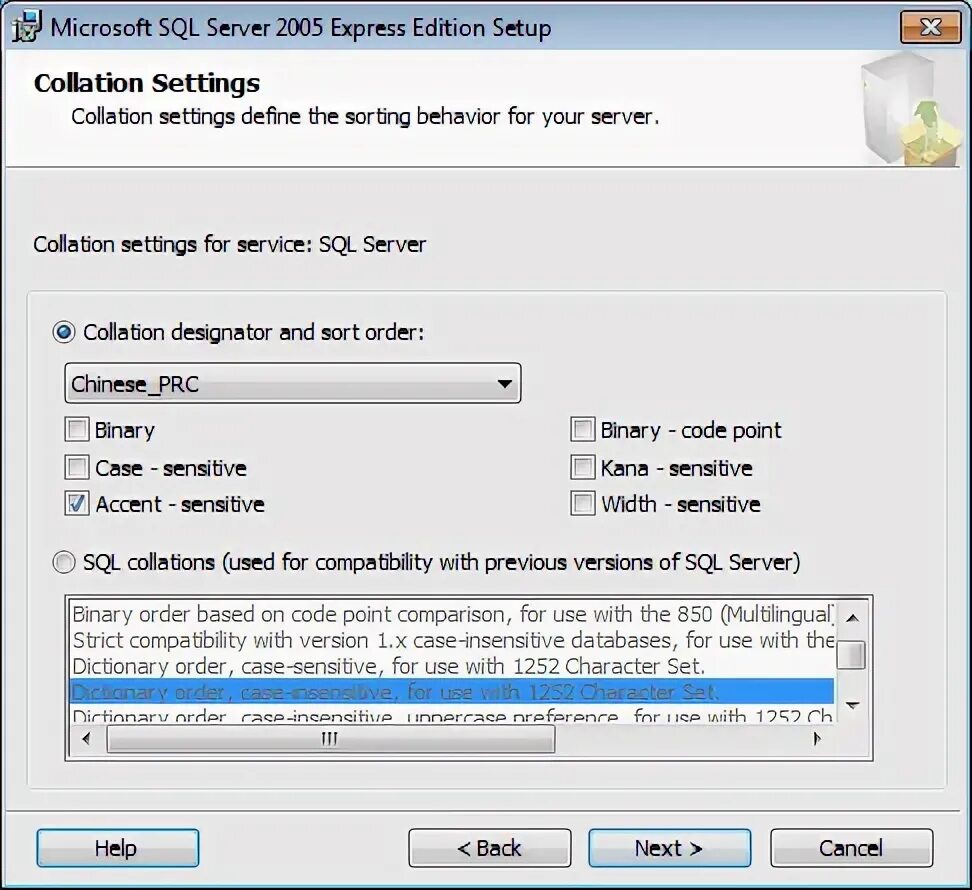Screen dimensions: 972x890
Task: Click the horizontal scroll left arrow
Action: coord(86,739)
